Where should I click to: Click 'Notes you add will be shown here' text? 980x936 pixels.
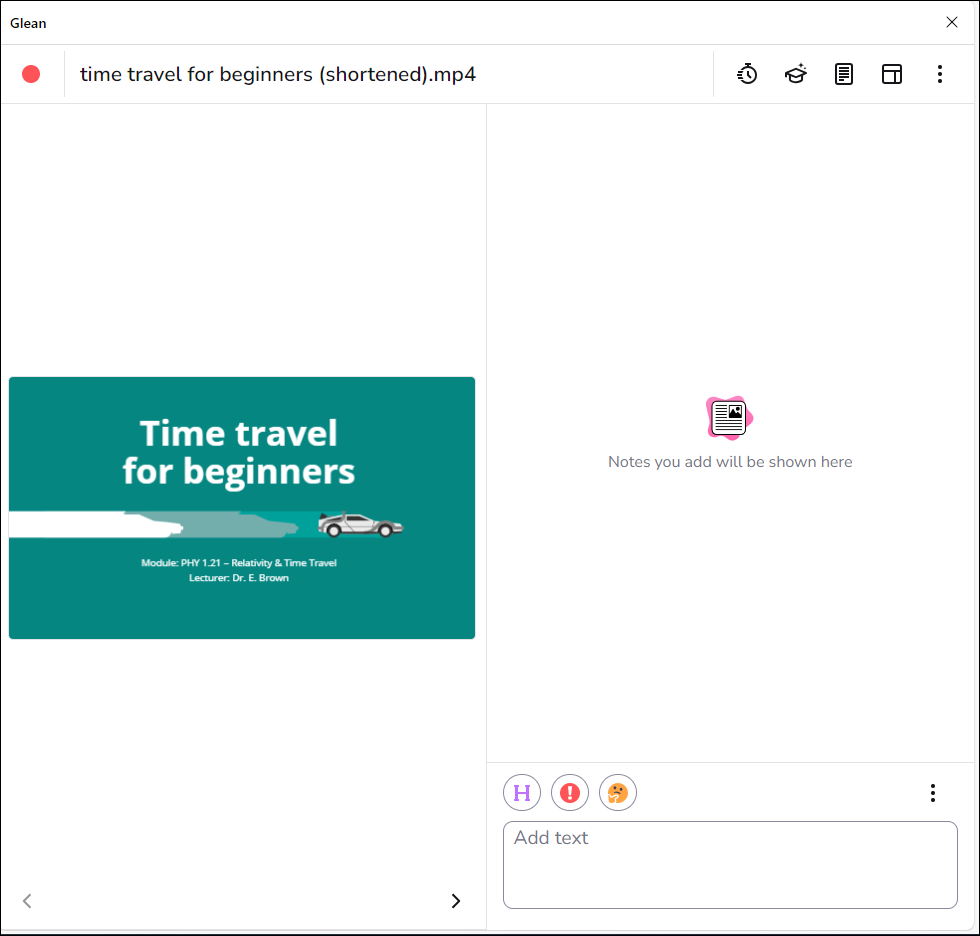[730, 462]
